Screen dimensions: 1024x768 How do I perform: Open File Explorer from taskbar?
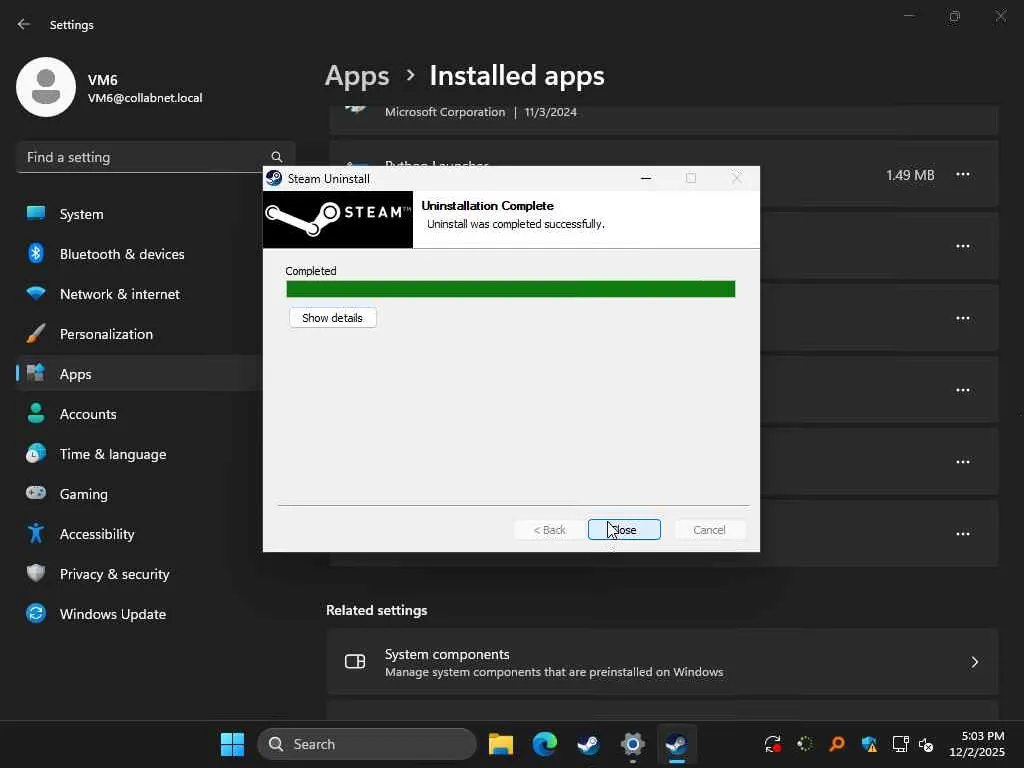pyautogui.click(x=501, y=744)
